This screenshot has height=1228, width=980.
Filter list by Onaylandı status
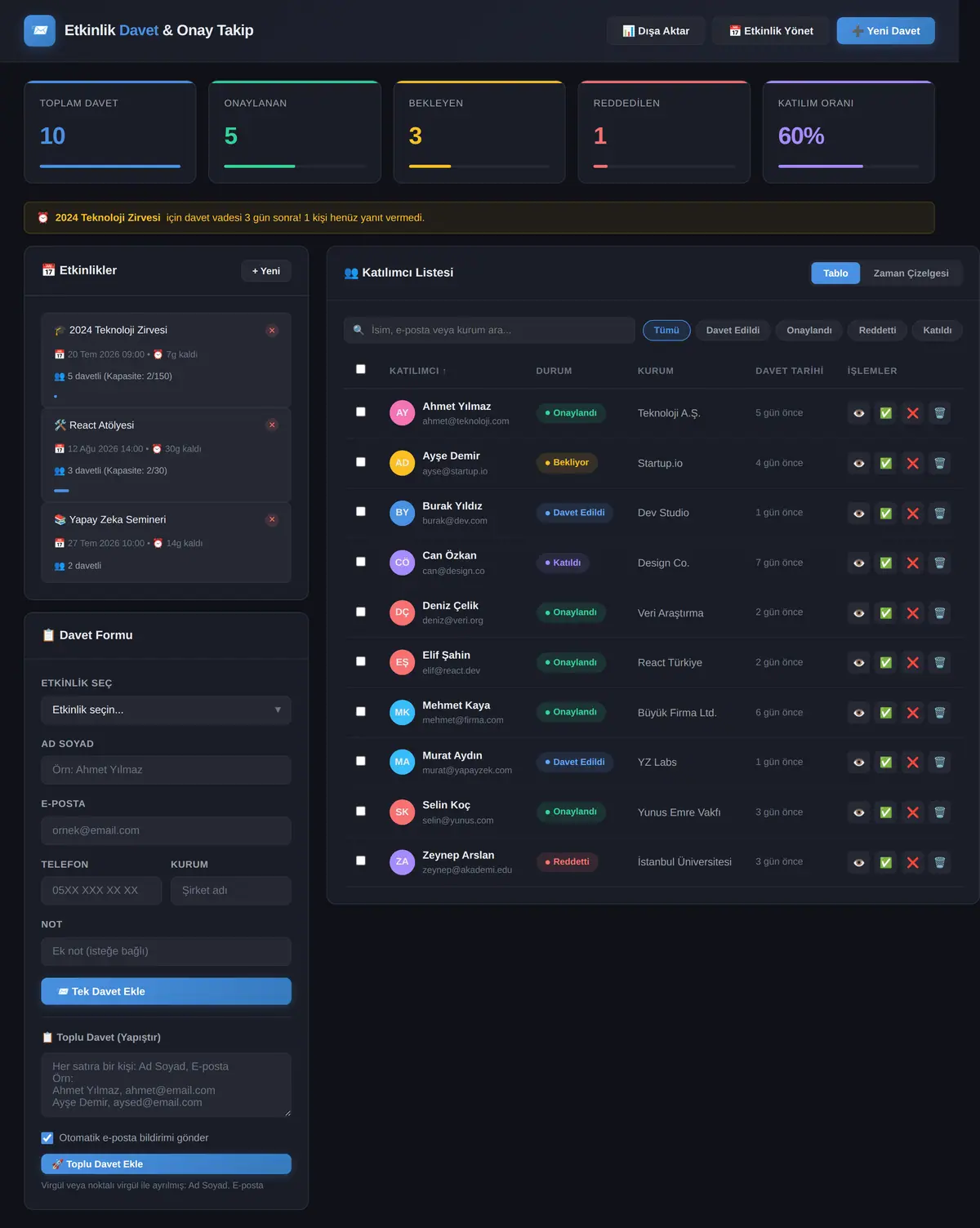[x=809, y=331]
